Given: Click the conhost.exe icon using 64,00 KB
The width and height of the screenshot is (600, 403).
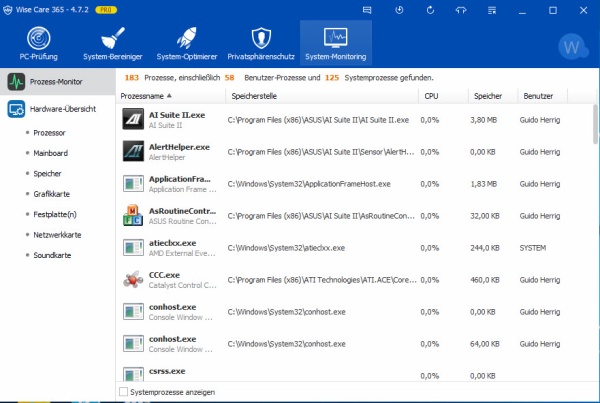Looking at the screenshot, I should click(133, 343).
